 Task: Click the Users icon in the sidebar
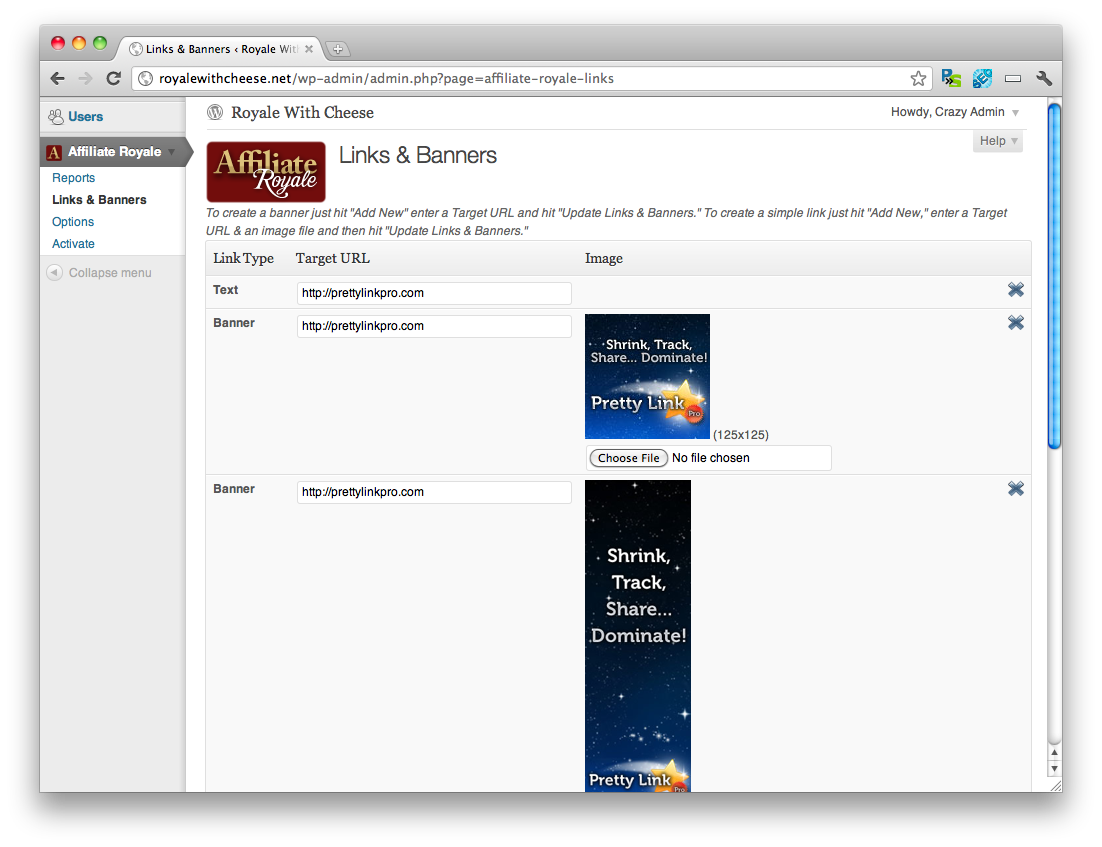(55, 116)
